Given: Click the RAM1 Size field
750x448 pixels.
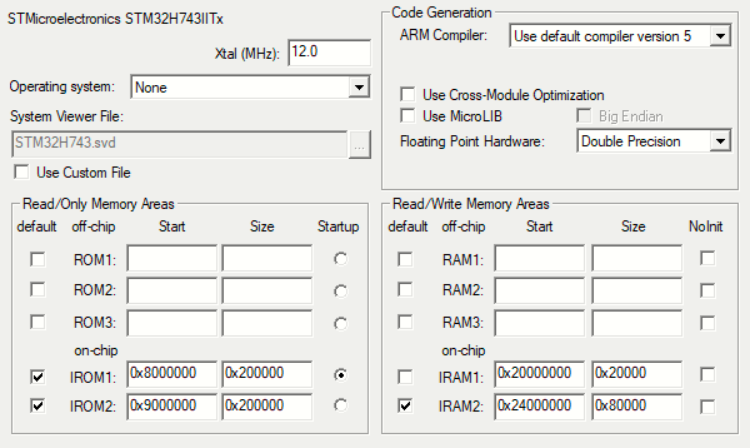Looking at the screenshot, I should 637,259.
